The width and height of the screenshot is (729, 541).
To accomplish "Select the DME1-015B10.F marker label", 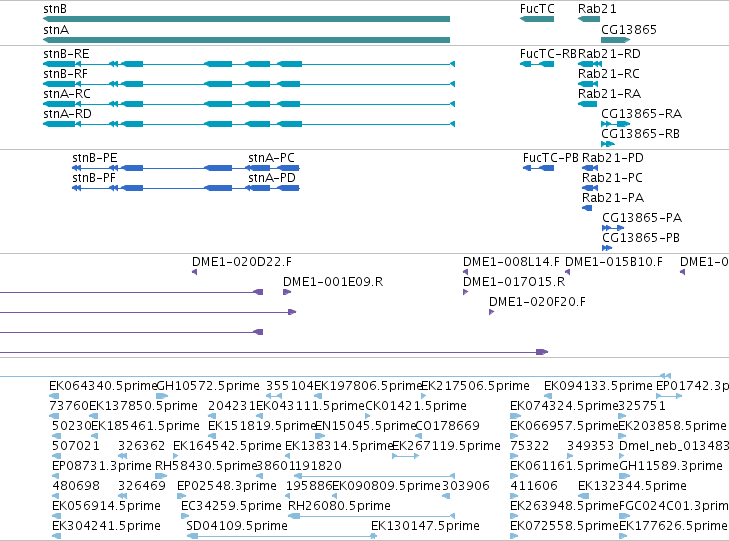I will click(x=614, y=262).
